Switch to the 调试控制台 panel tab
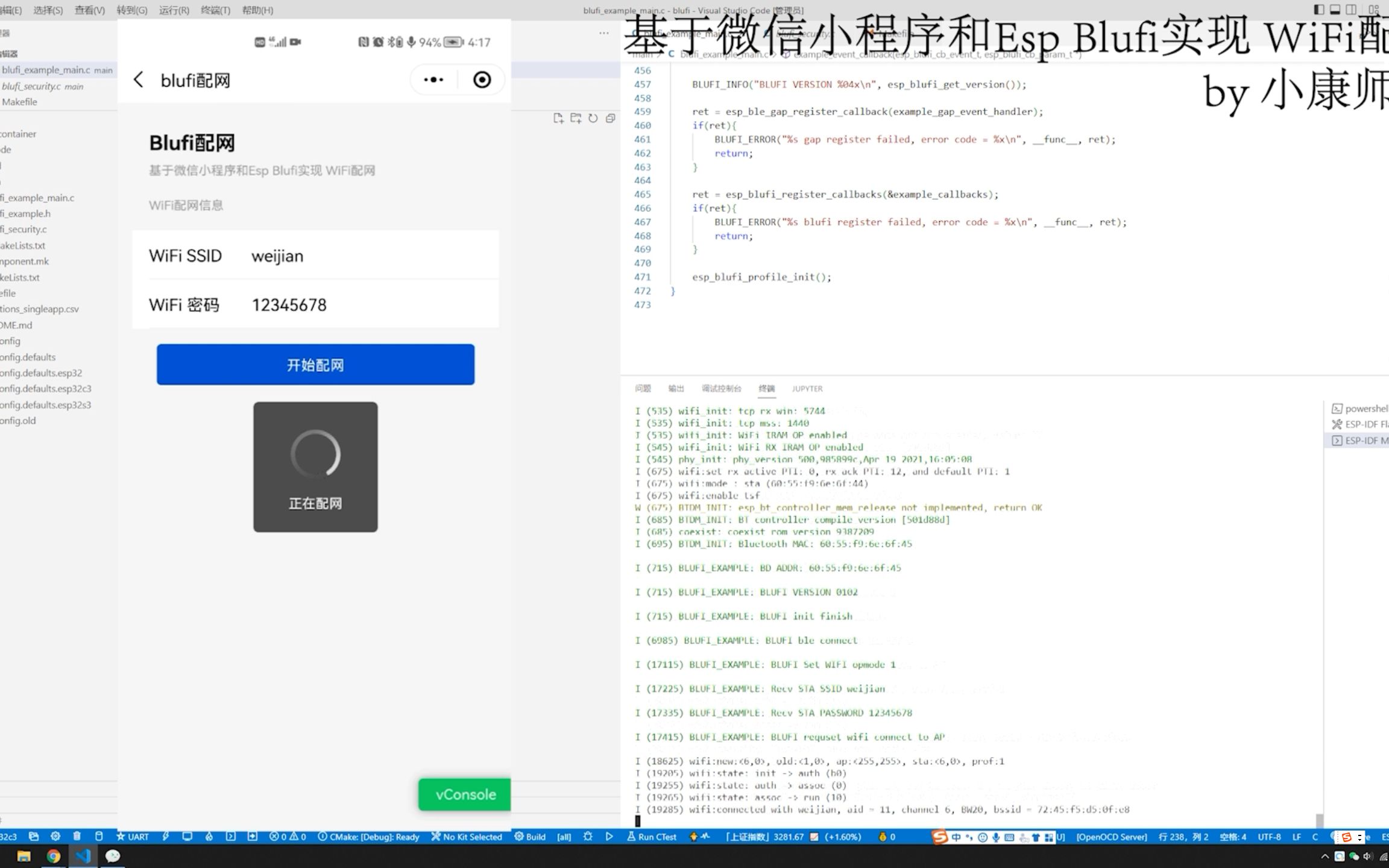The image size is (1389, 868). click(722, 388)
